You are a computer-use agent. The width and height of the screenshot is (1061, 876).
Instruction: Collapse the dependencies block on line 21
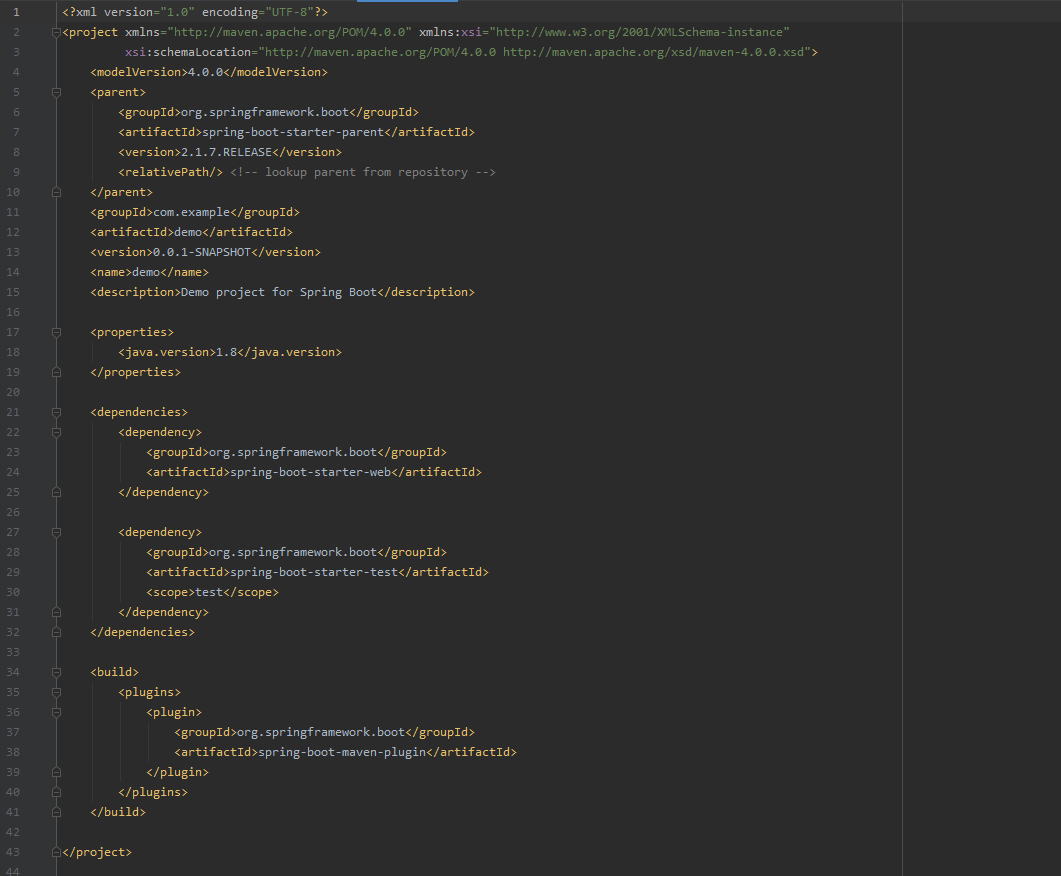57,412
